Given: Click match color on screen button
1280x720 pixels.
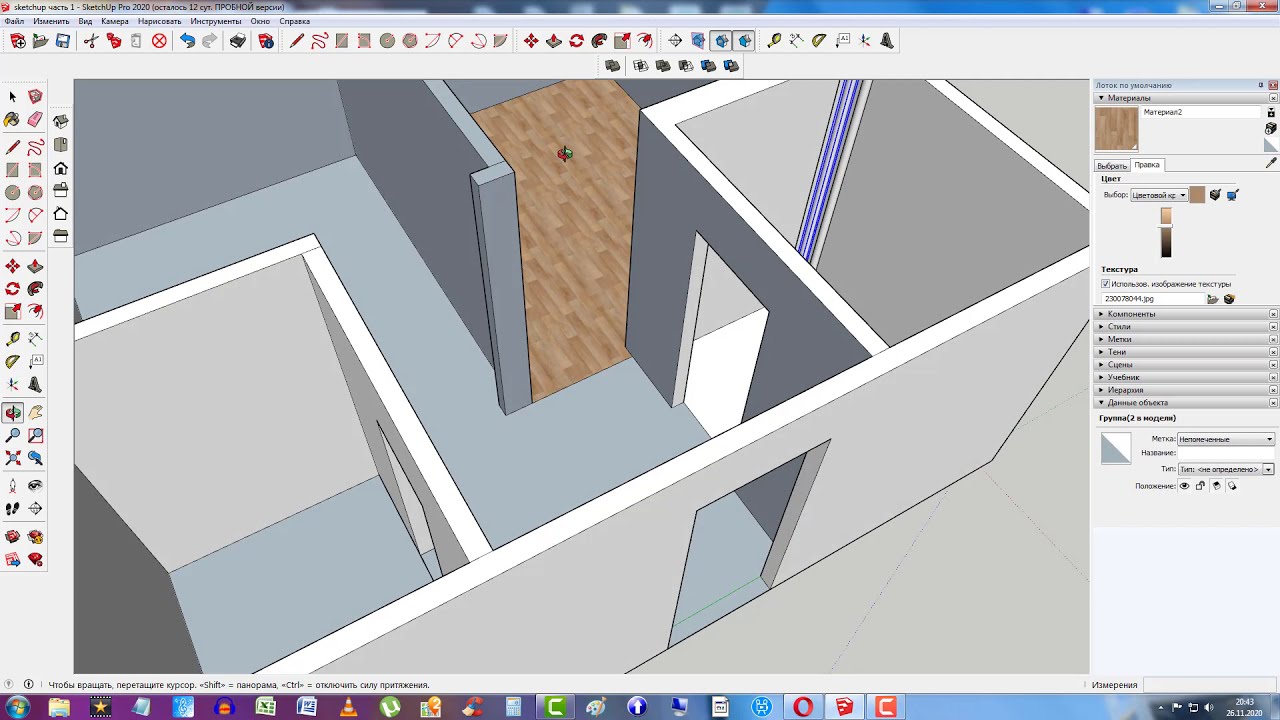Looking at the screenshot, I should (1232, 195).
